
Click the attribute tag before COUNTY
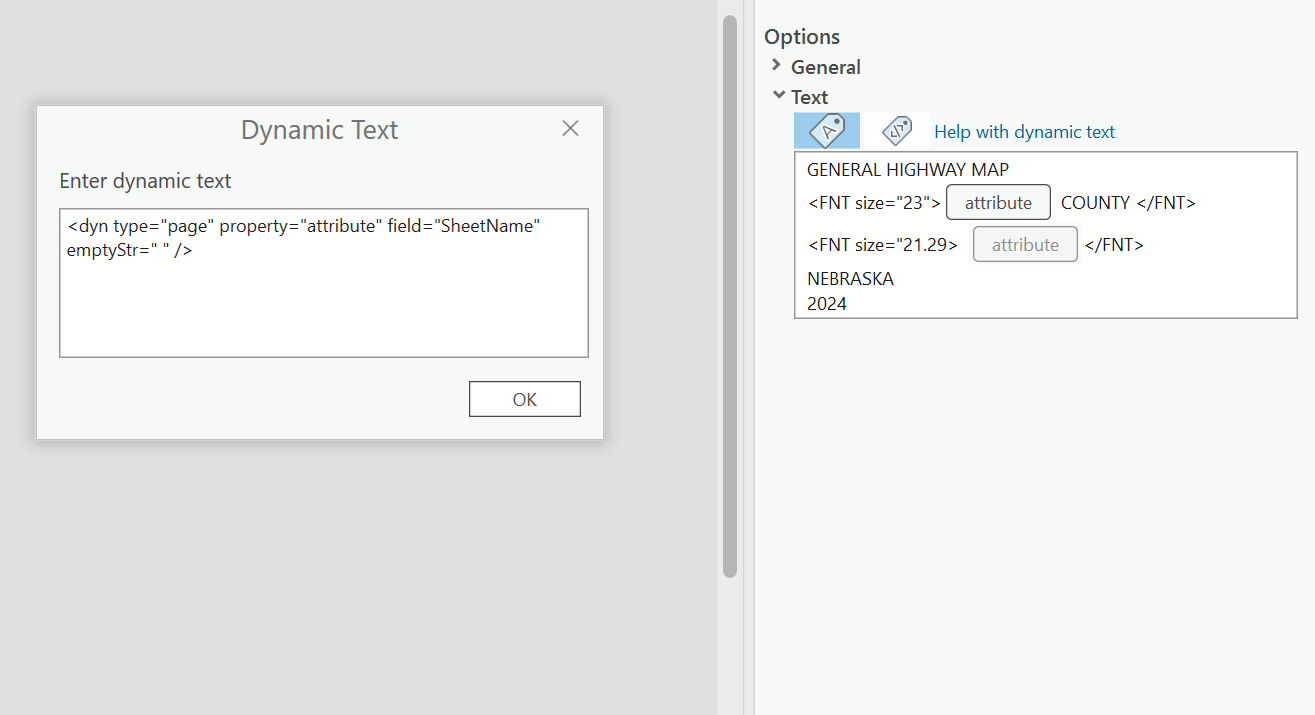(x=998, y=202)
